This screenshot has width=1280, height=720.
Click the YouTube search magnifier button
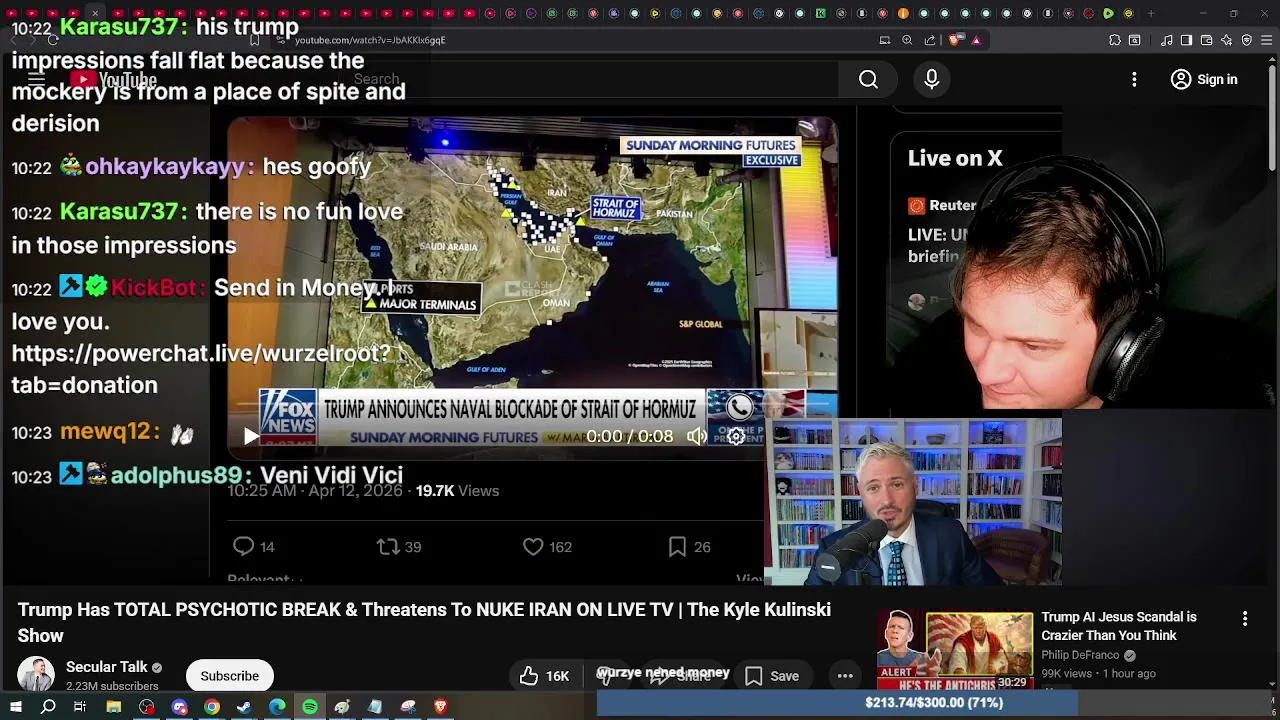[x=868, y=79]
